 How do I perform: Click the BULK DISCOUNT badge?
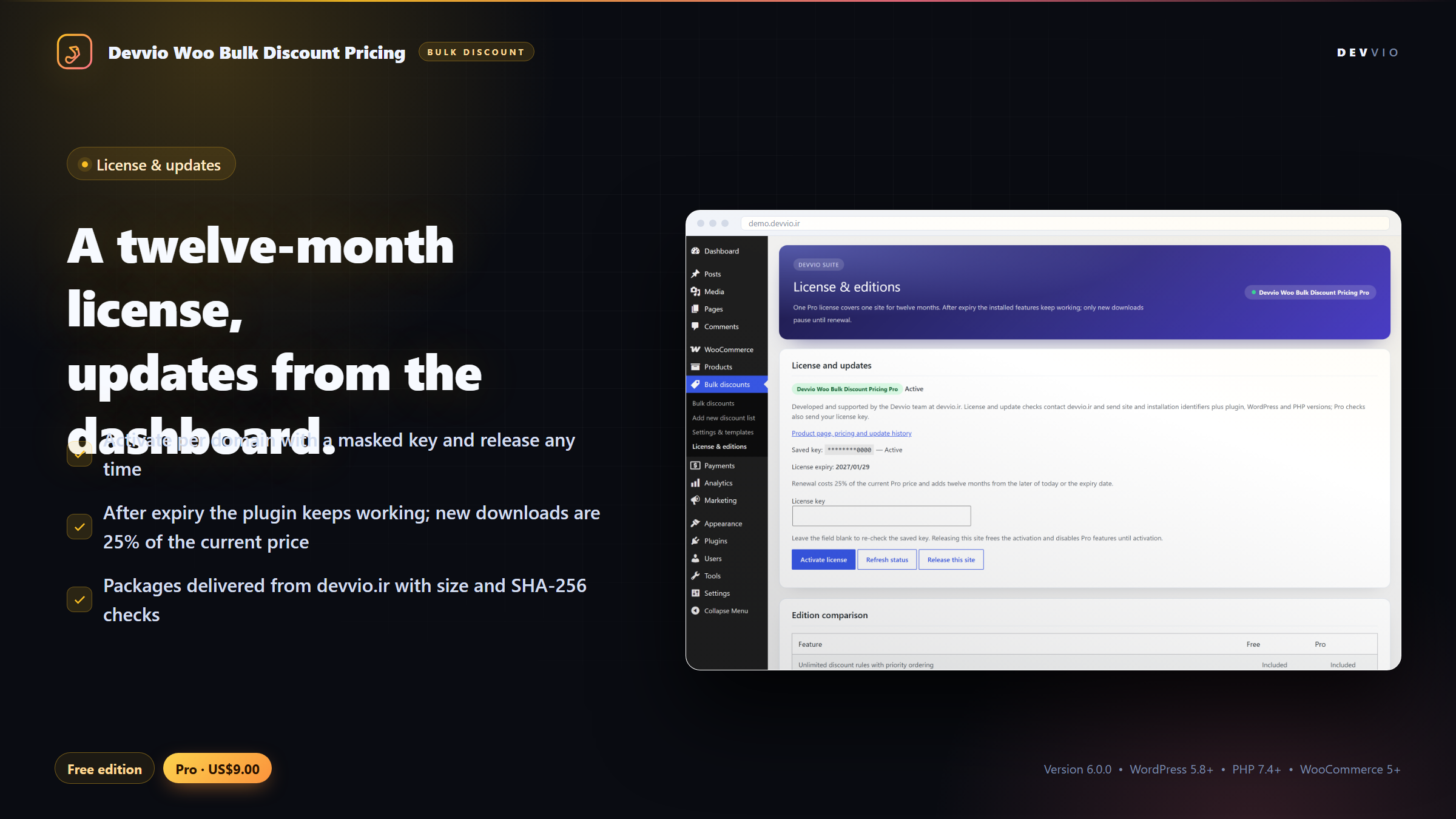(476, 52)
